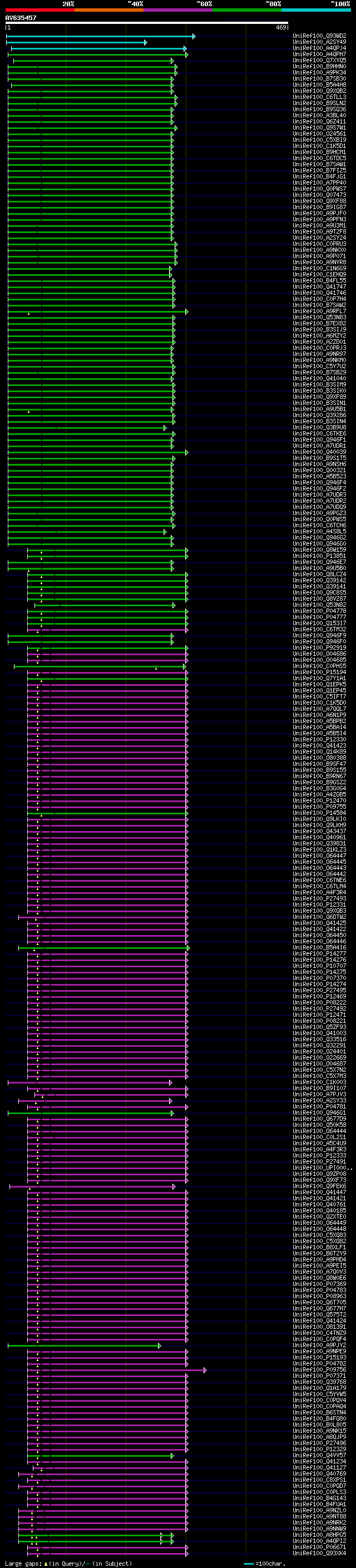Open the UniRef100_B7SAW1 hit
The height and width of the screenshot is (1568, 356).
point(319,164)
